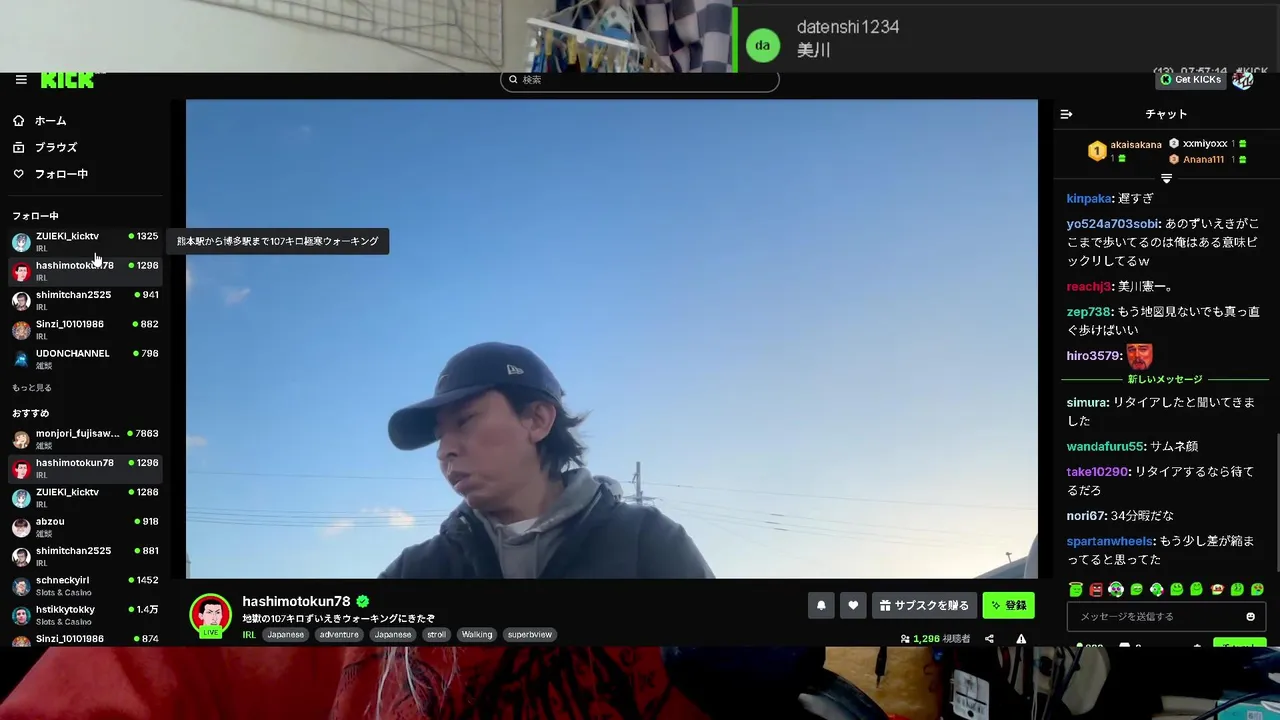
Task: Select Anana111 on the leaderboard
Action: (x=1203, y=159)
